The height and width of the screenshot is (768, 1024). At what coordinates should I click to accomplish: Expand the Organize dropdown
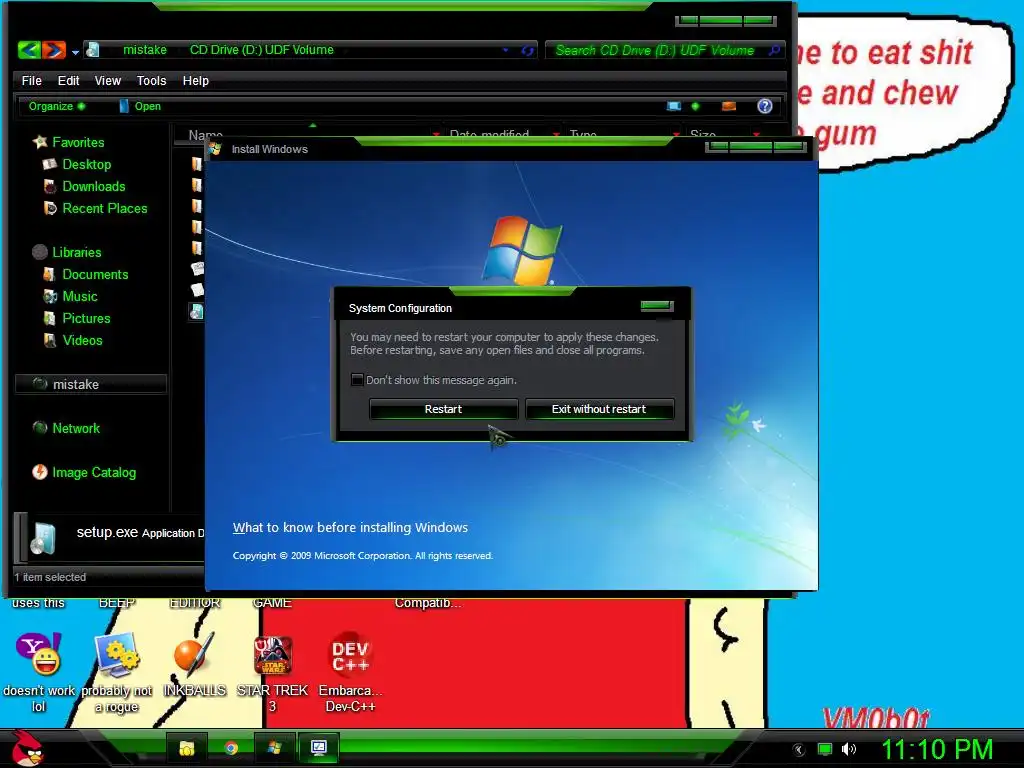tap(56, 106)
